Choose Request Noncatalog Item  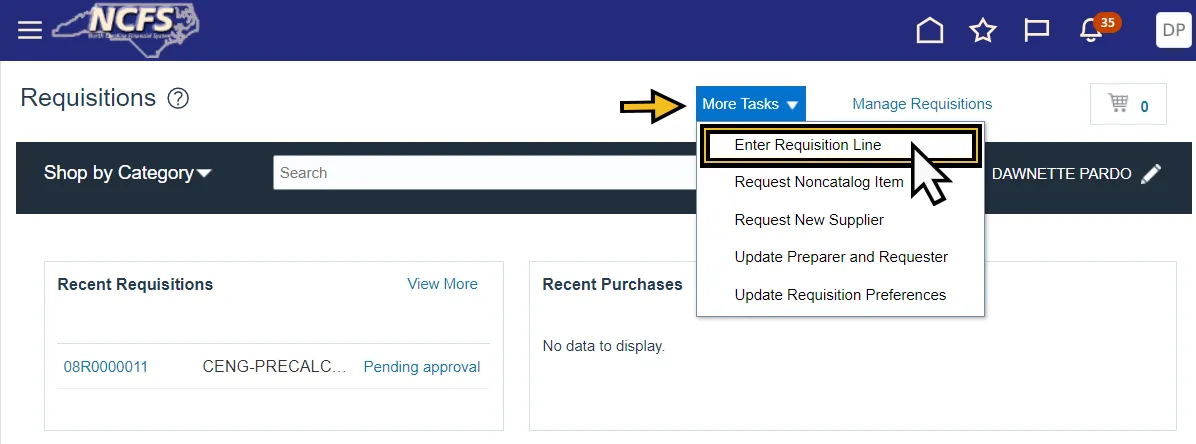[818, 182]
